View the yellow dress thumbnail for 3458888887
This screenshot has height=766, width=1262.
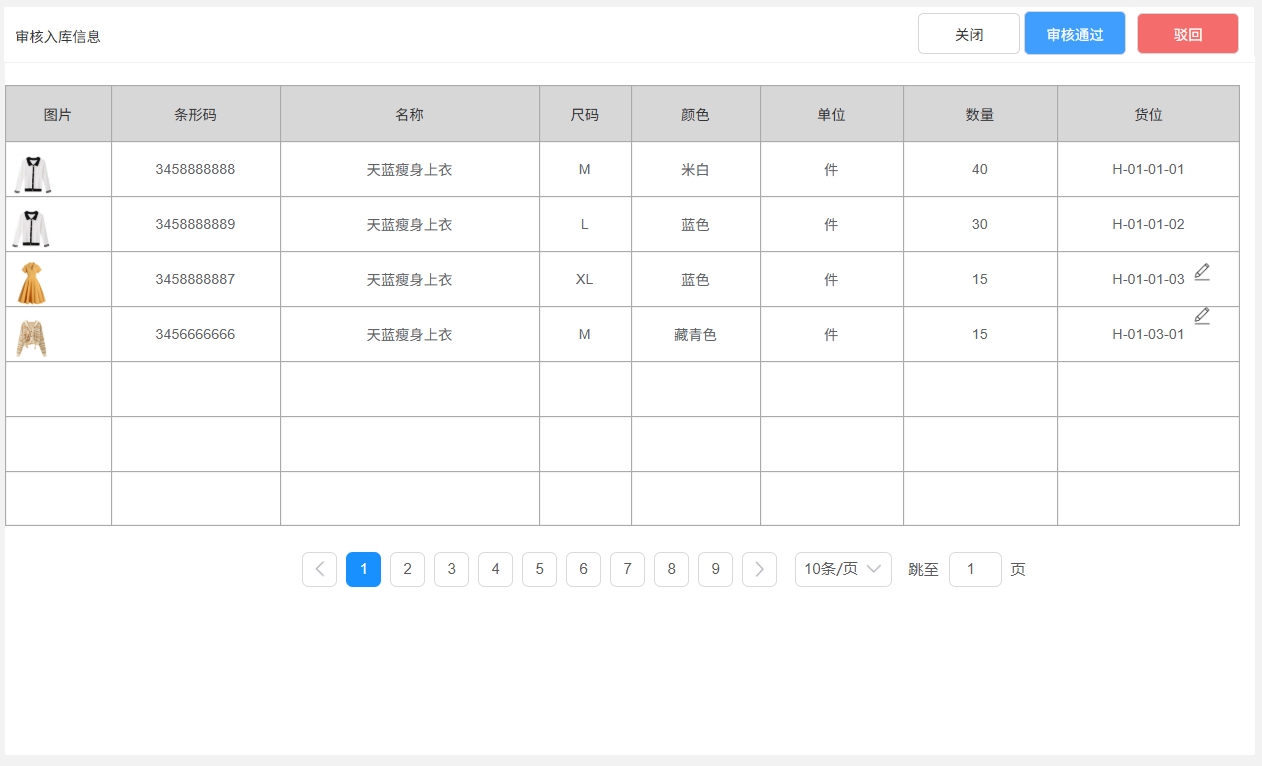point(31,282)
